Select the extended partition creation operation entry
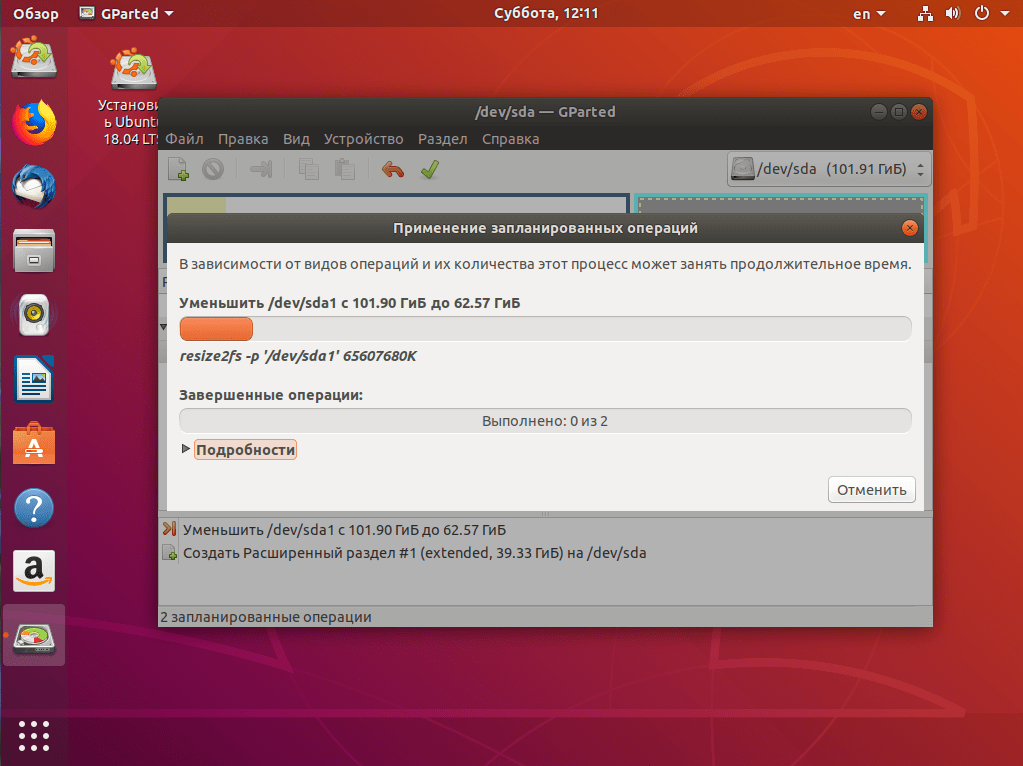The image size is (1023, 766). 414,553
